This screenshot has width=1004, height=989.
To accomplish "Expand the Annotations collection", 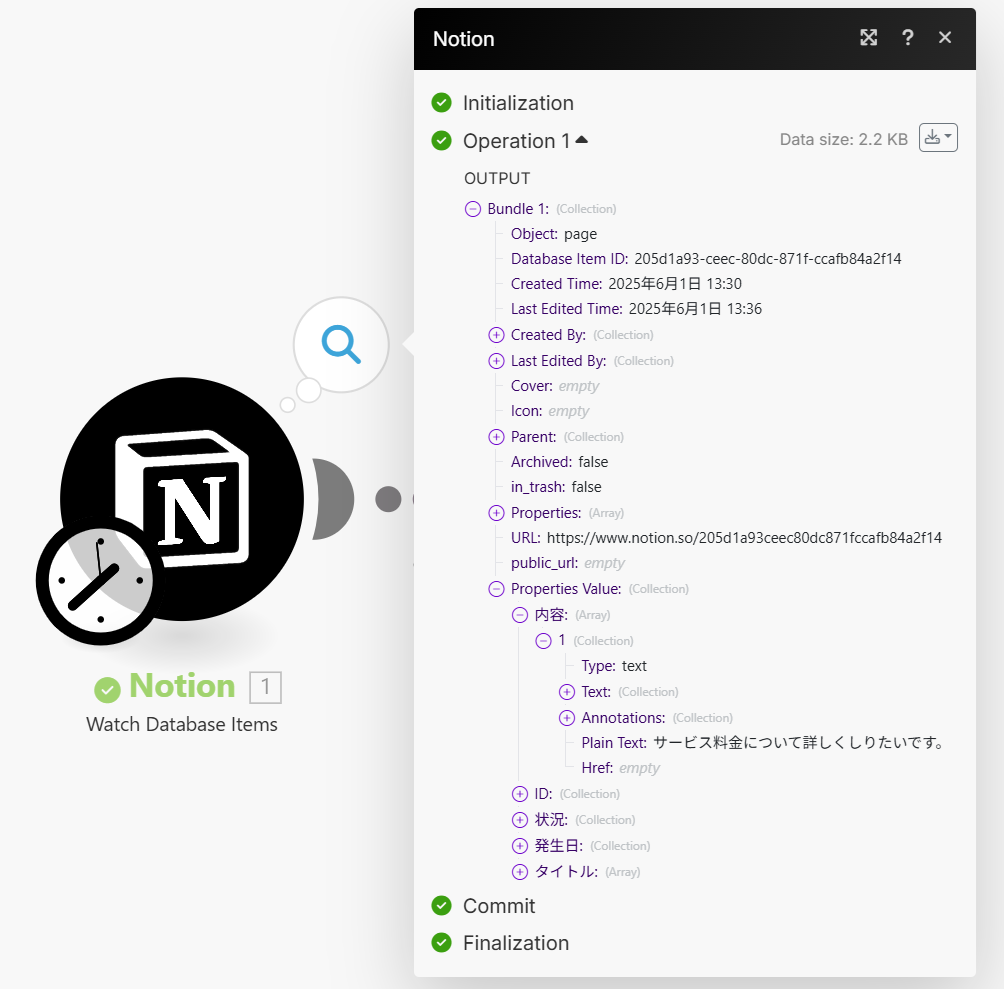I will tap(567, 718).
